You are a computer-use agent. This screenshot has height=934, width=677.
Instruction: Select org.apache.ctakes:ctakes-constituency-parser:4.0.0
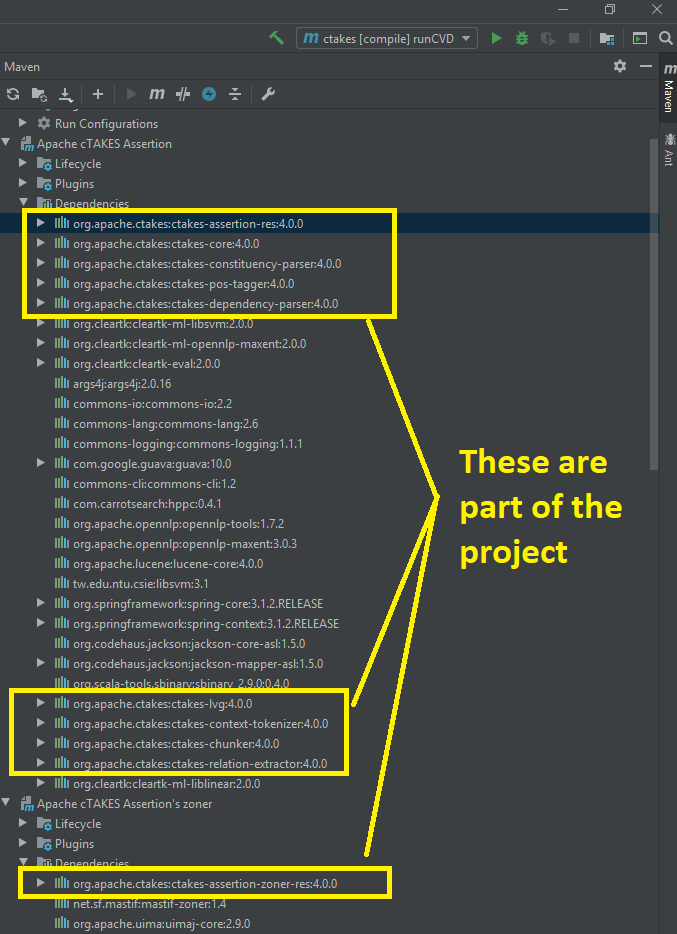point(207,263)
